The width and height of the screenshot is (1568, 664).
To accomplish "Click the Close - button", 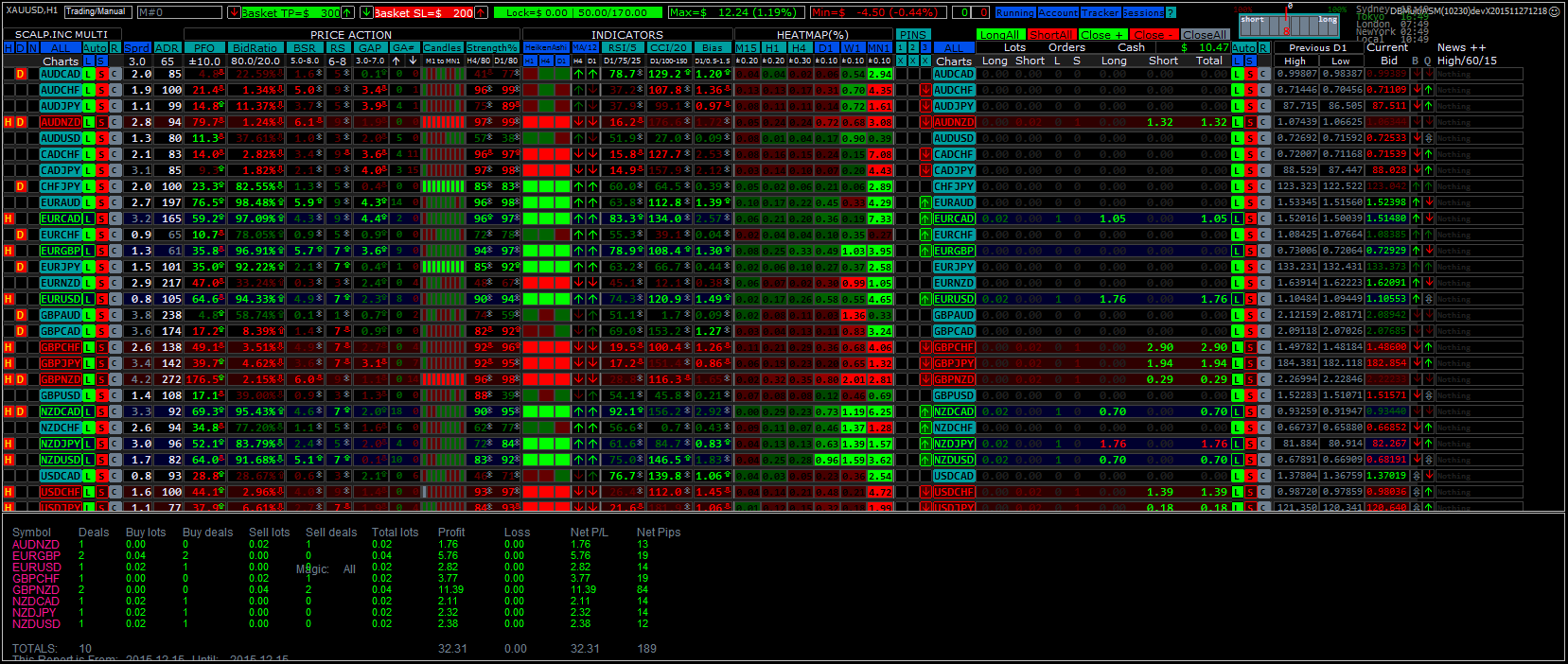I will point(1154,35).
